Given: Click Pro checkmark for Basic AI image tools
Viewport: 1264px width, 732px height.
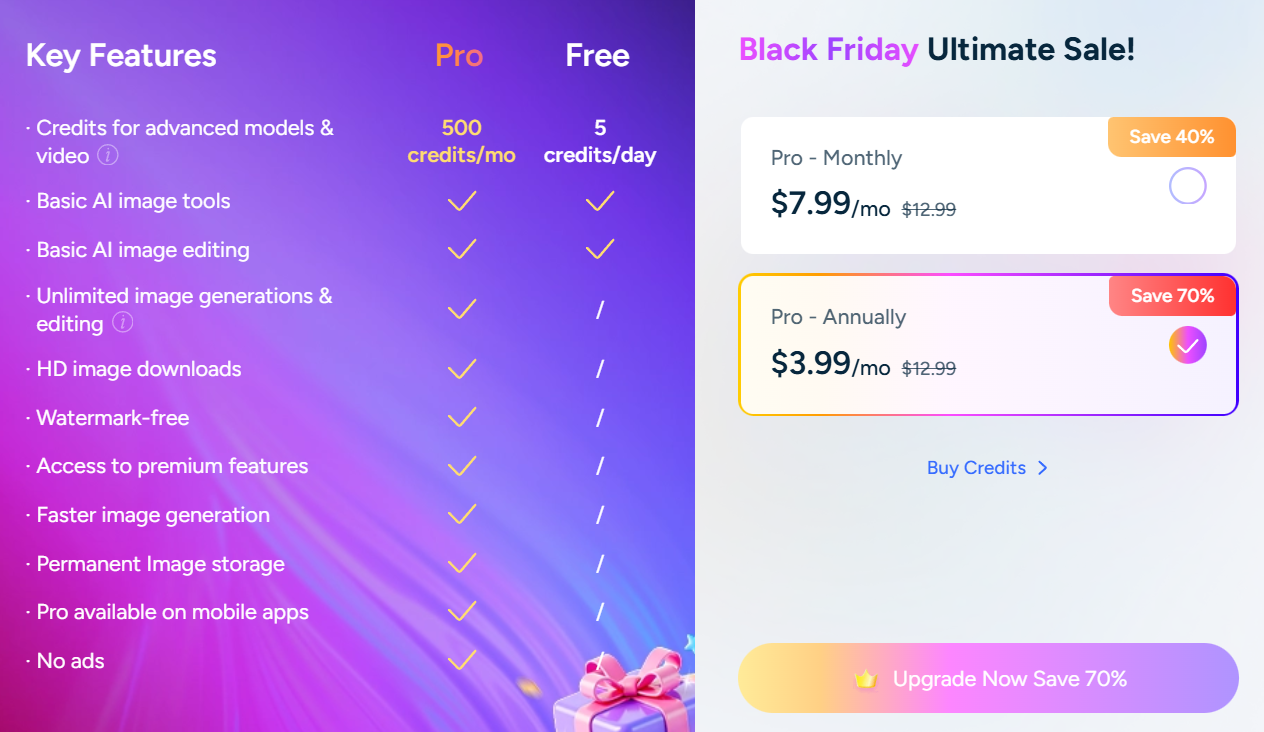Looking at the screenshot, I should coord(461,202).
